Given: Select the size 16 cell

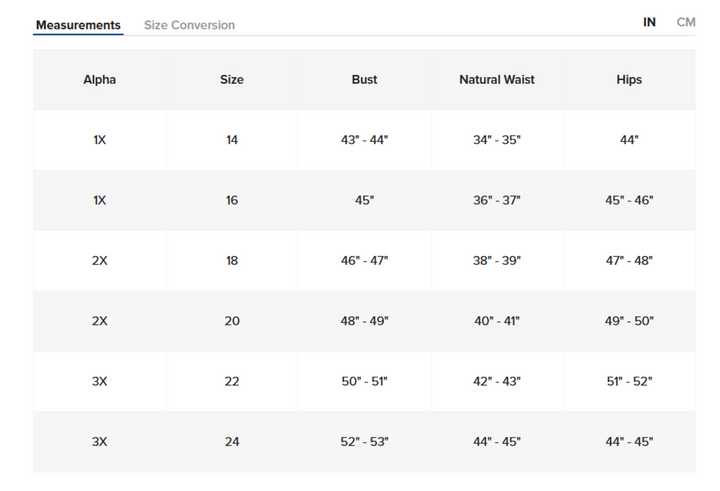Looking at the screenshot, I should point(232,200).
